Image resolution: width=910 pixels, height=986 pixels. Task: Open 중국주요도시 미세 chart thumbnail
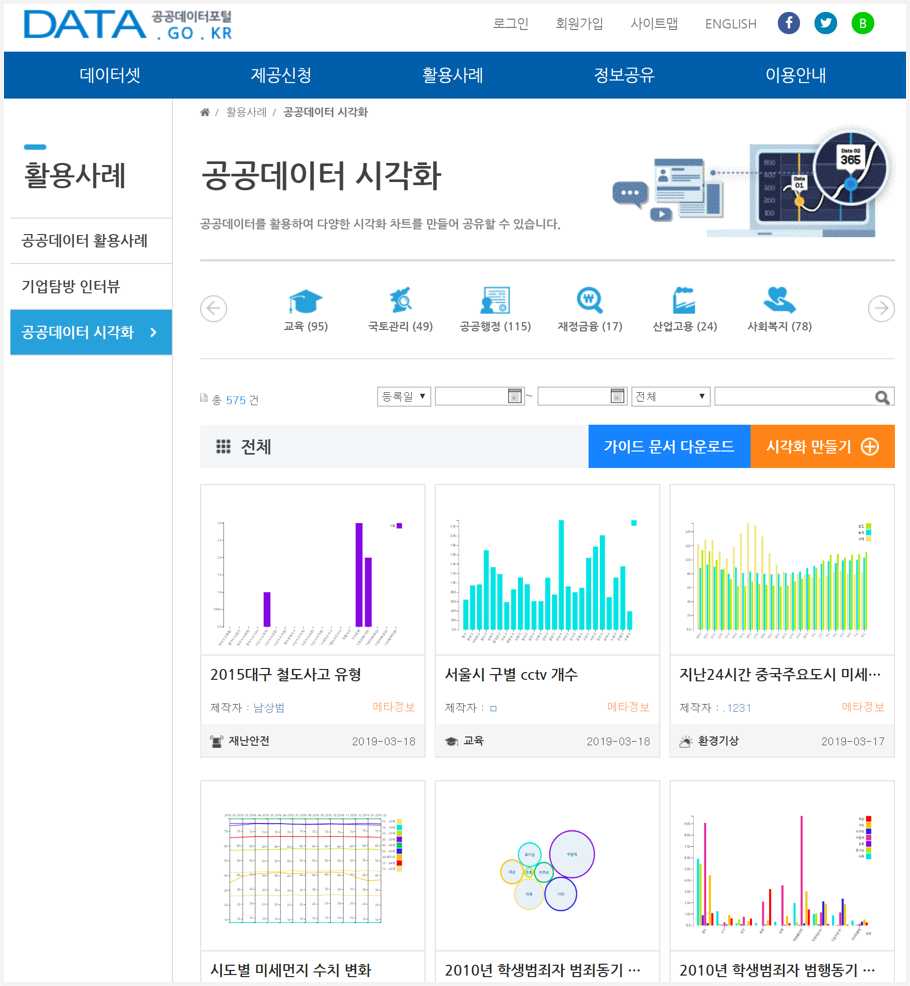click(782, 570)
